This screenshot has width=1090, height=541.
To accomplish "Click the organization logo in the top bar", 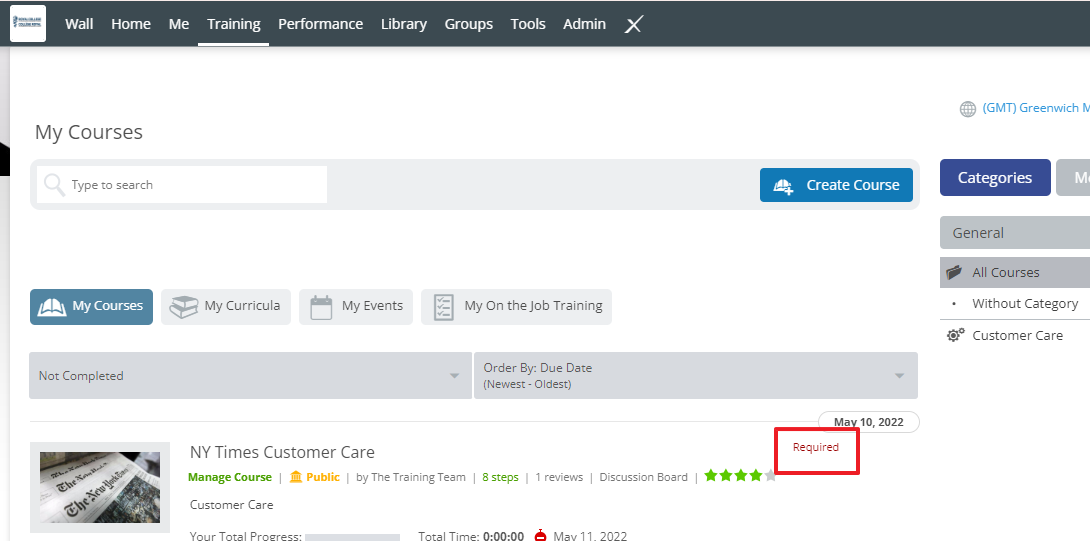I will point(28,24).
